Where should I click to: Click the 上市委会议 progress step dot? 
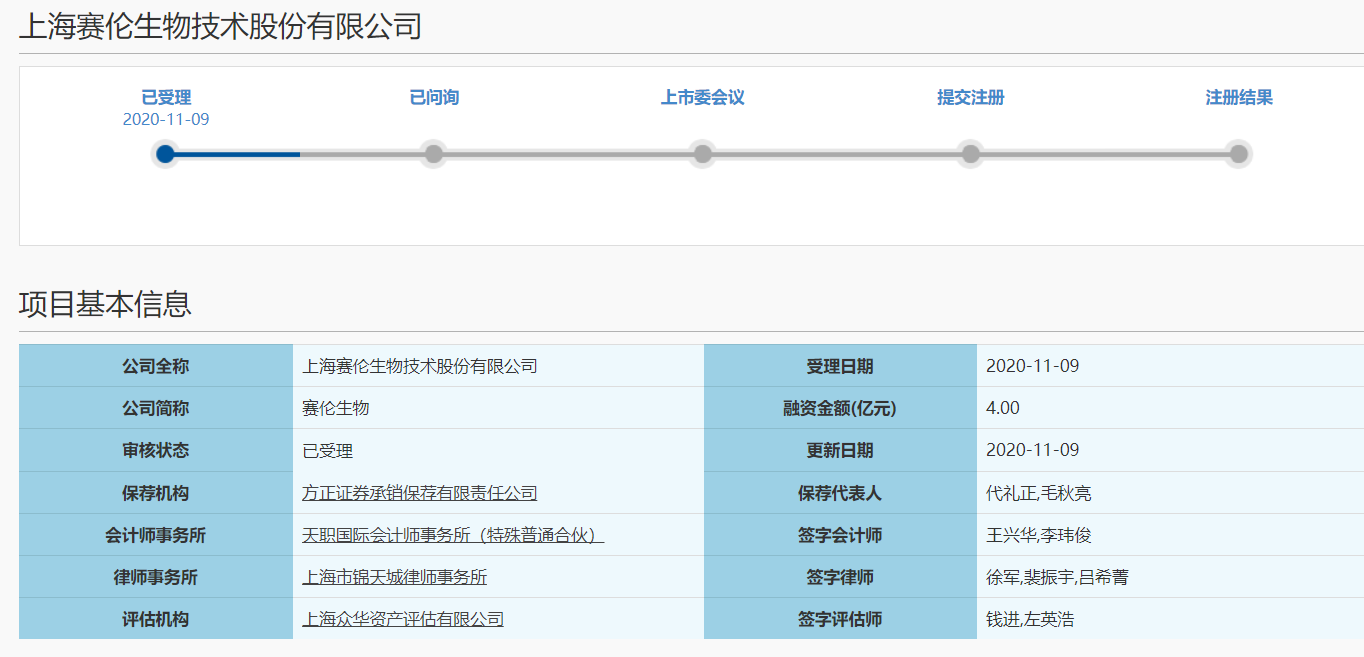click(x=703, y=154)
